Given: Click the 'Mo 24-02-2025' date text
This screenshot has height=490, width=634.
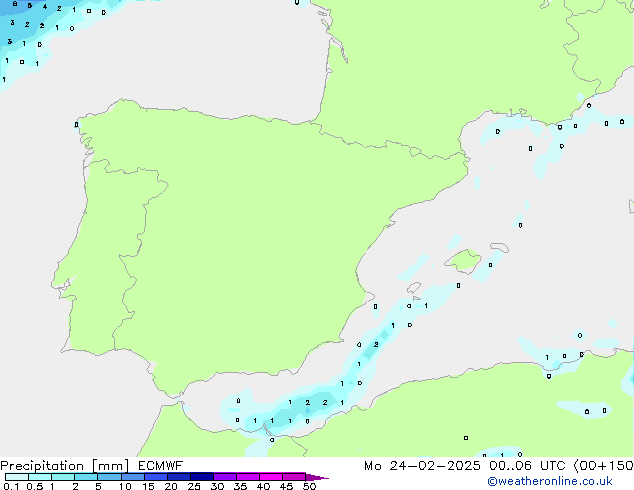Looking at the screenshot, I should coord(422,466).
